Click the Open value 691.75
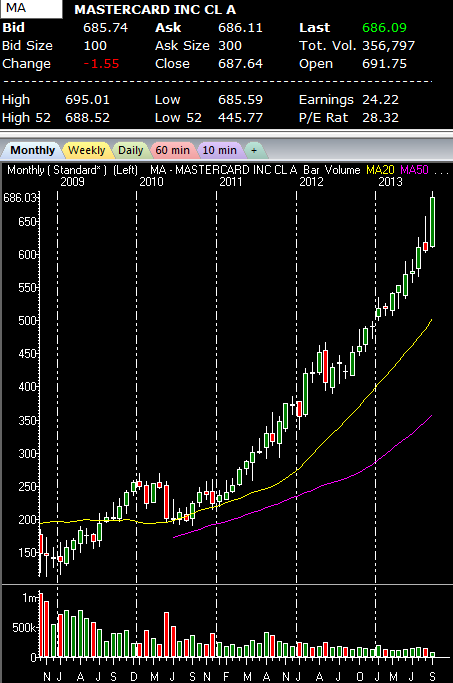453x683 pixels. [x=384, y=64]
